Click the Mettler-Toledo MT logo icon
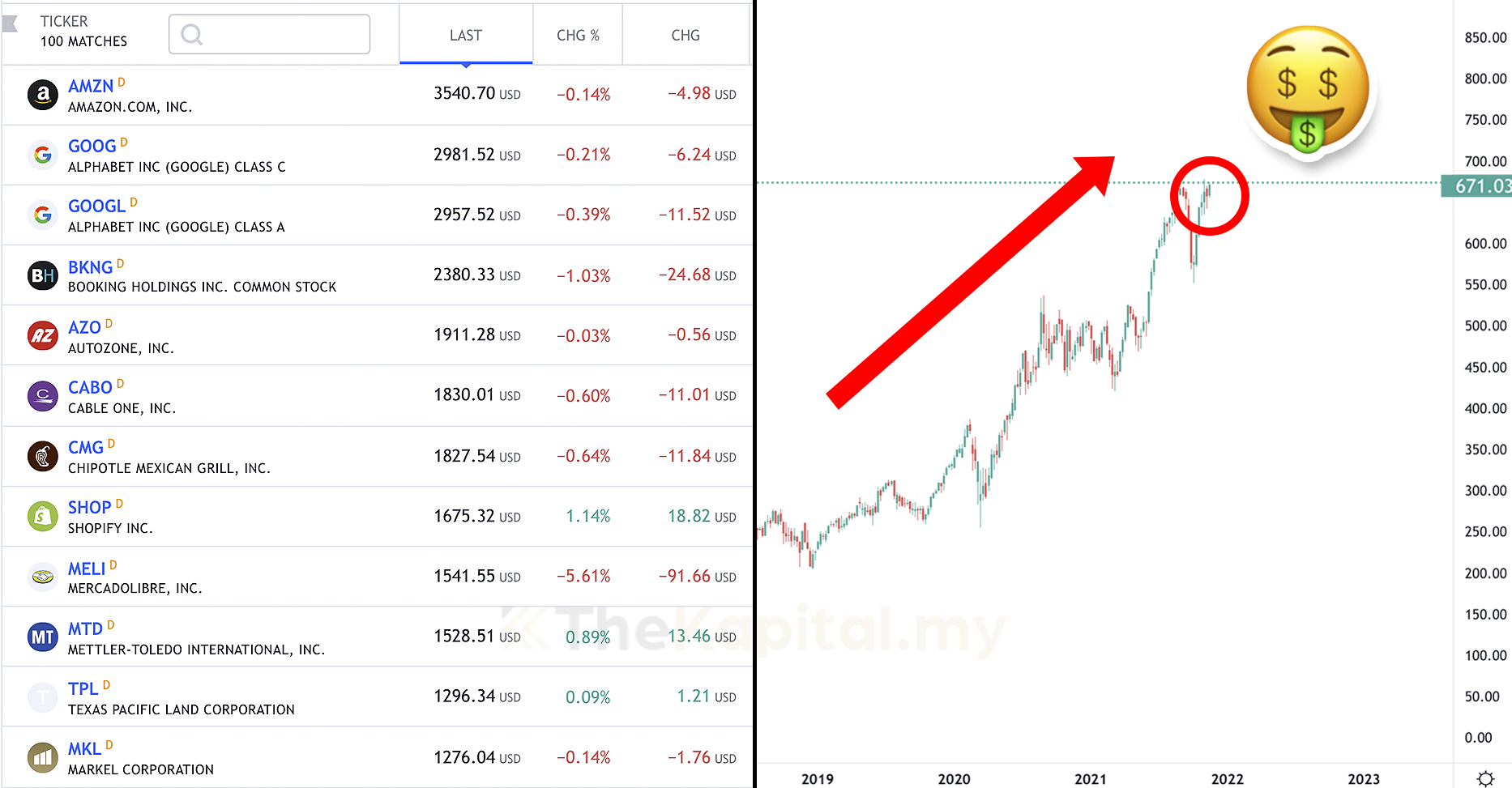 pyautogui.click(x=43, y=637)
